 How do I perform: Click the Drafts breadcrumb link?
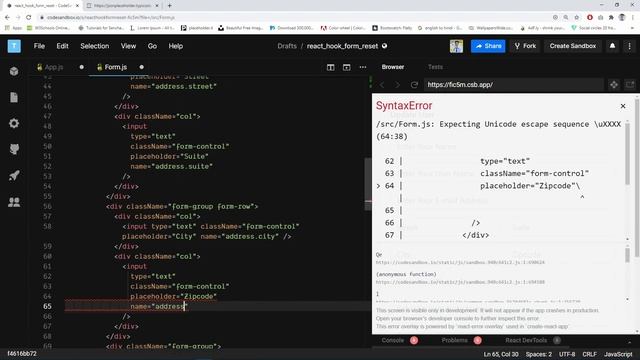click(287, 46)
